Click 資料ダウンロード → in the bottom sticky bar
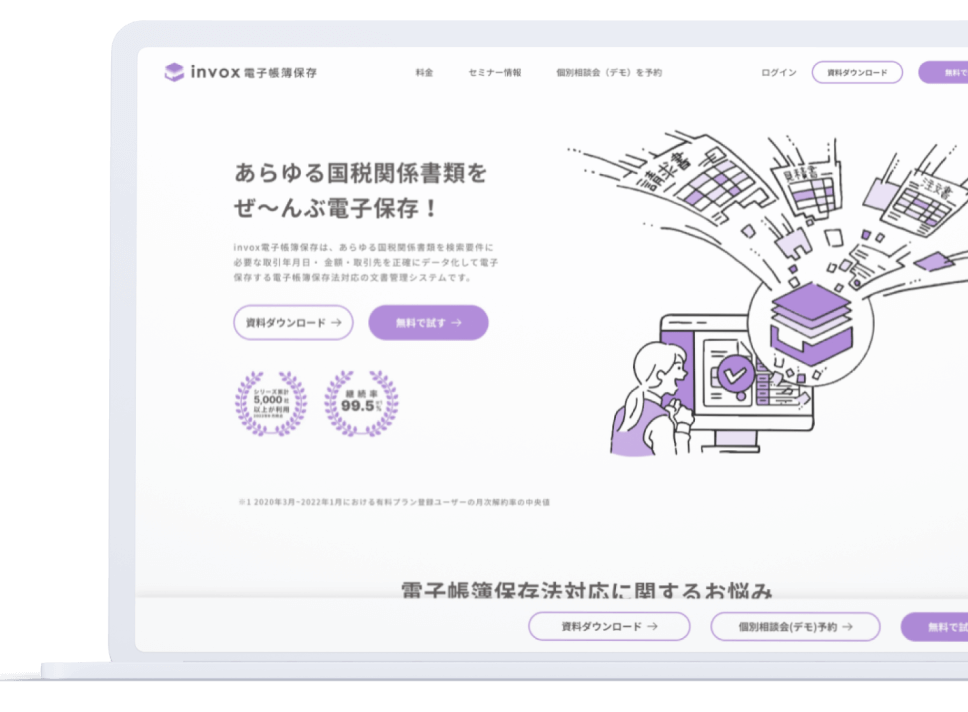Screen dimensions: 968x712 (609, 626)
